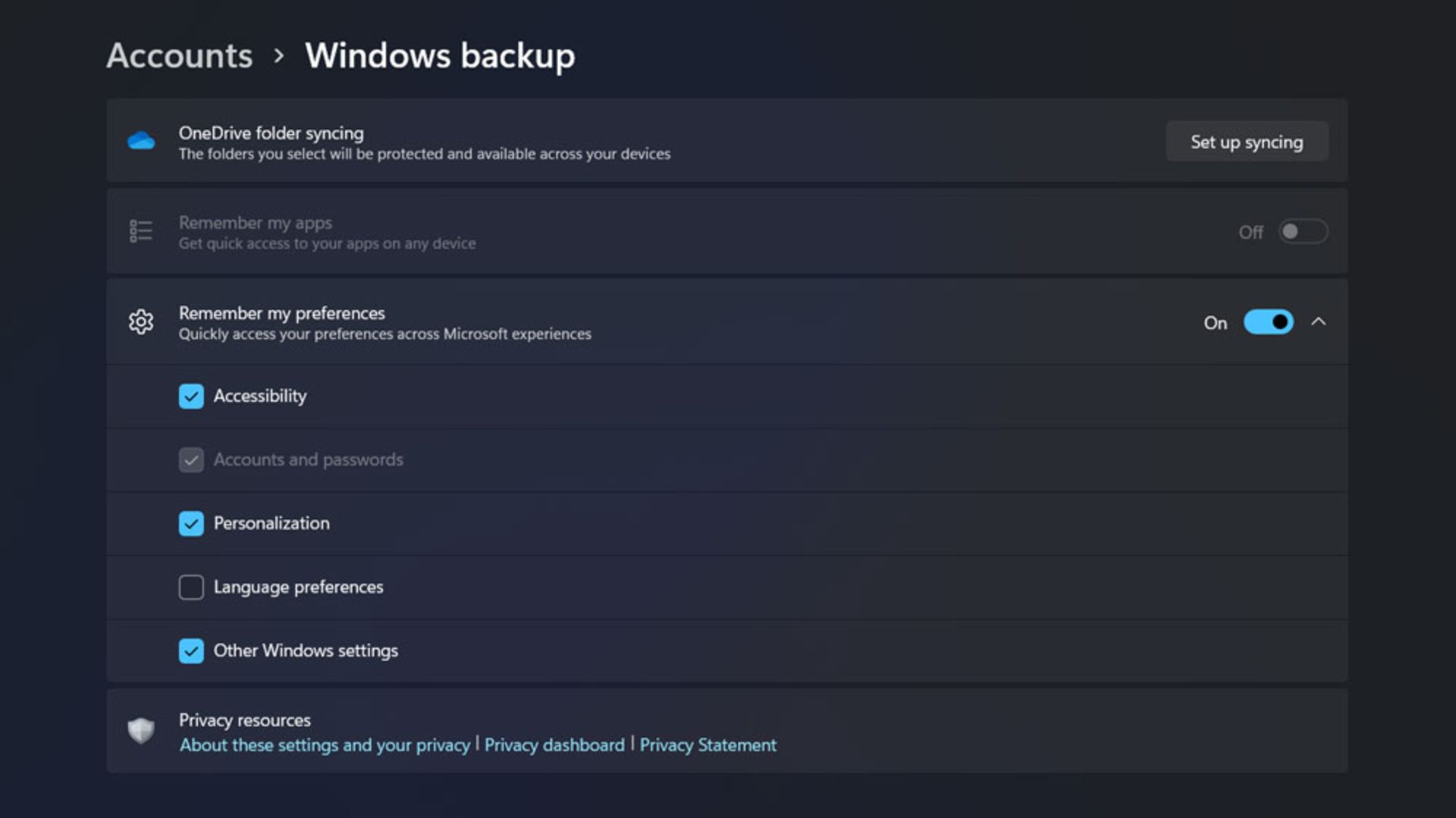Uncheck the Personalization checkbox
Image resolution: width=1456 pixels, height=818 pixels.
191,524
